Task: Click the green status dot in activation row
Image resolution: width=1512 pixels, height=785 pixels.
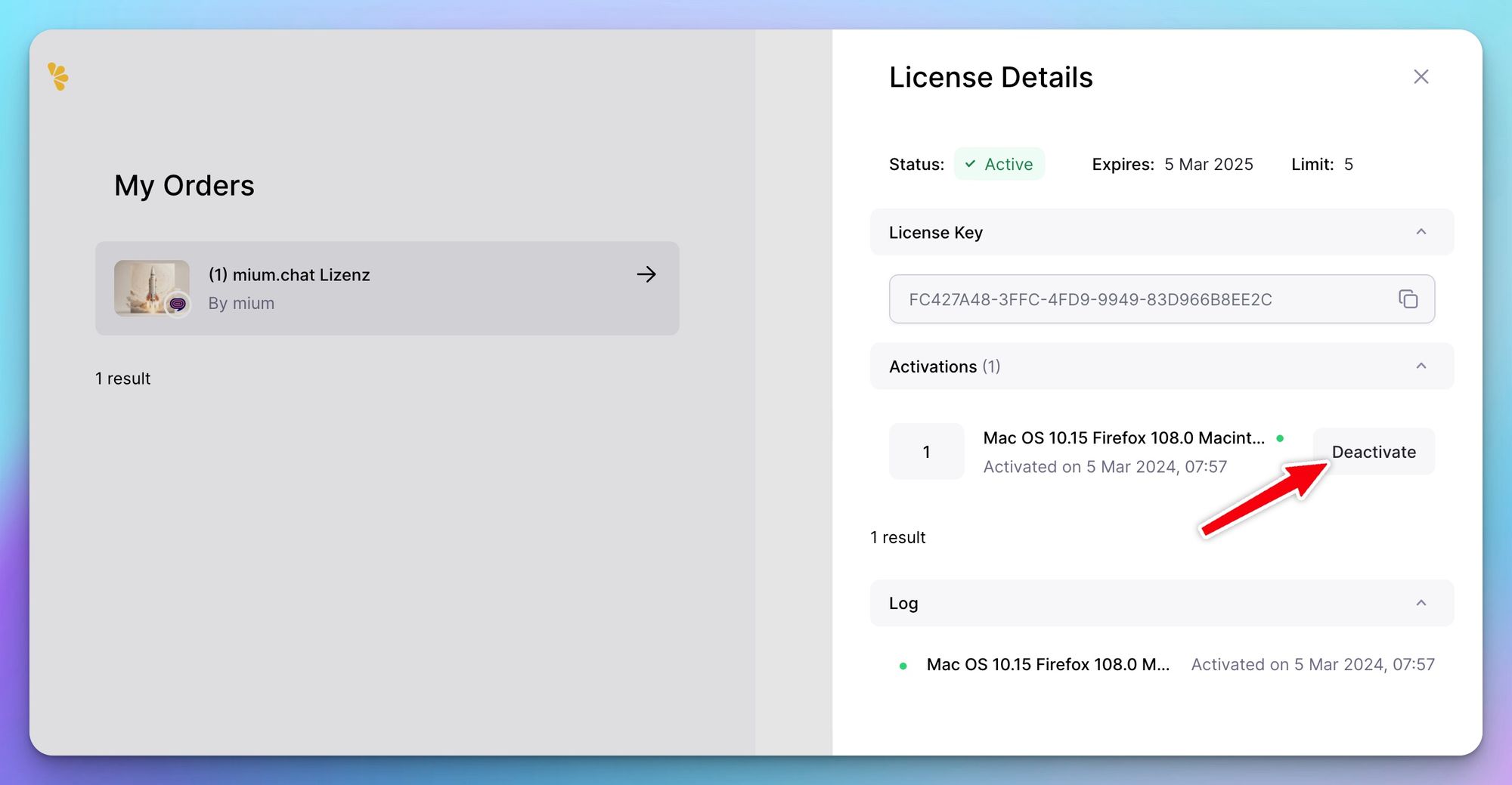Action: pos(1280,438)
